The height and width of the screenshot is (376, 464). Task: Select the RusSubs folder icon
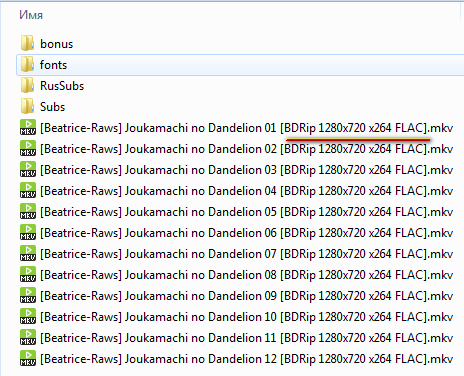(x=27, y=85)
